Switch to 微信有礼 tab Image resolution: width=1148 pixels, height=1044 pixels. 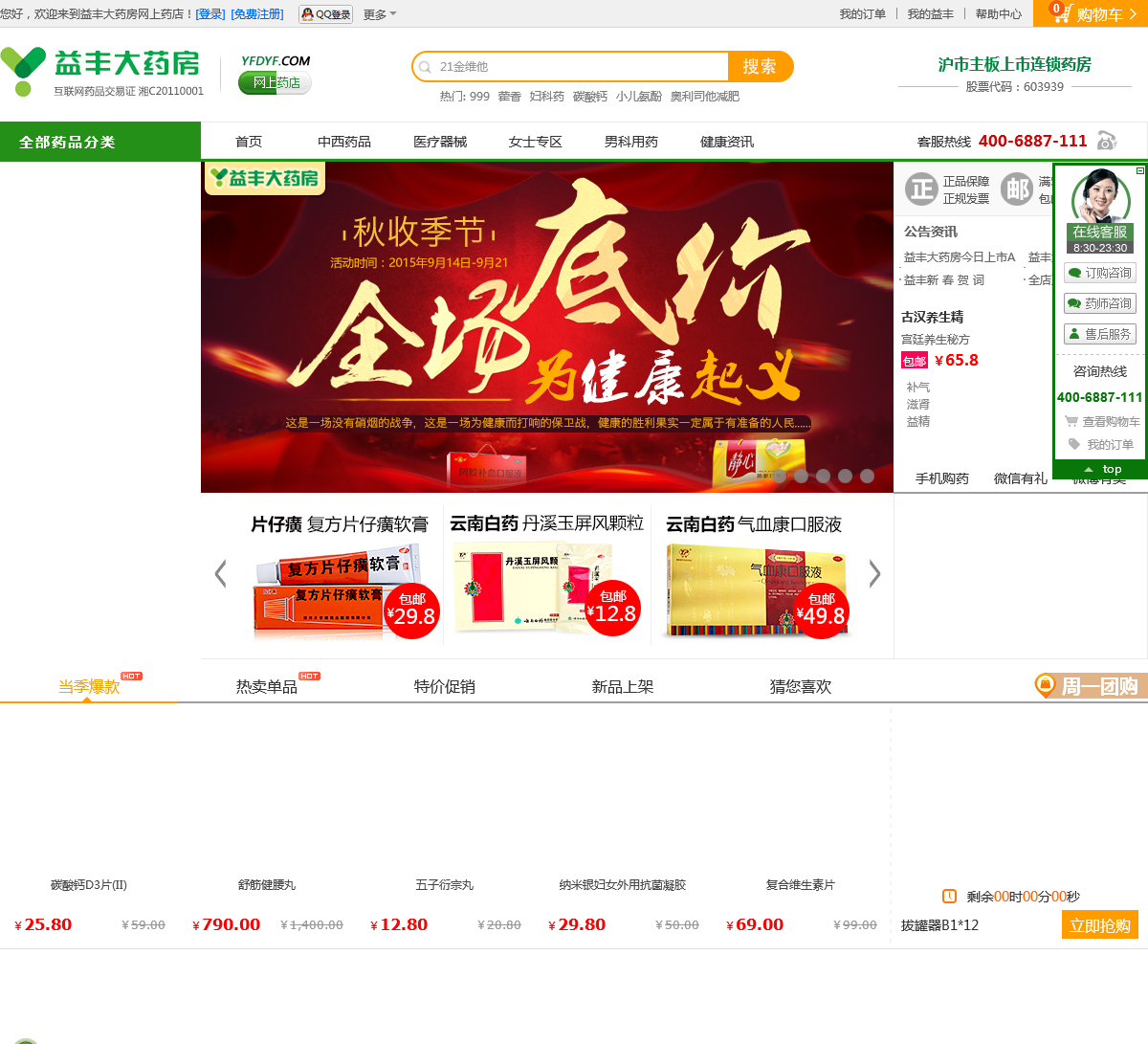tap(1021, 478)
